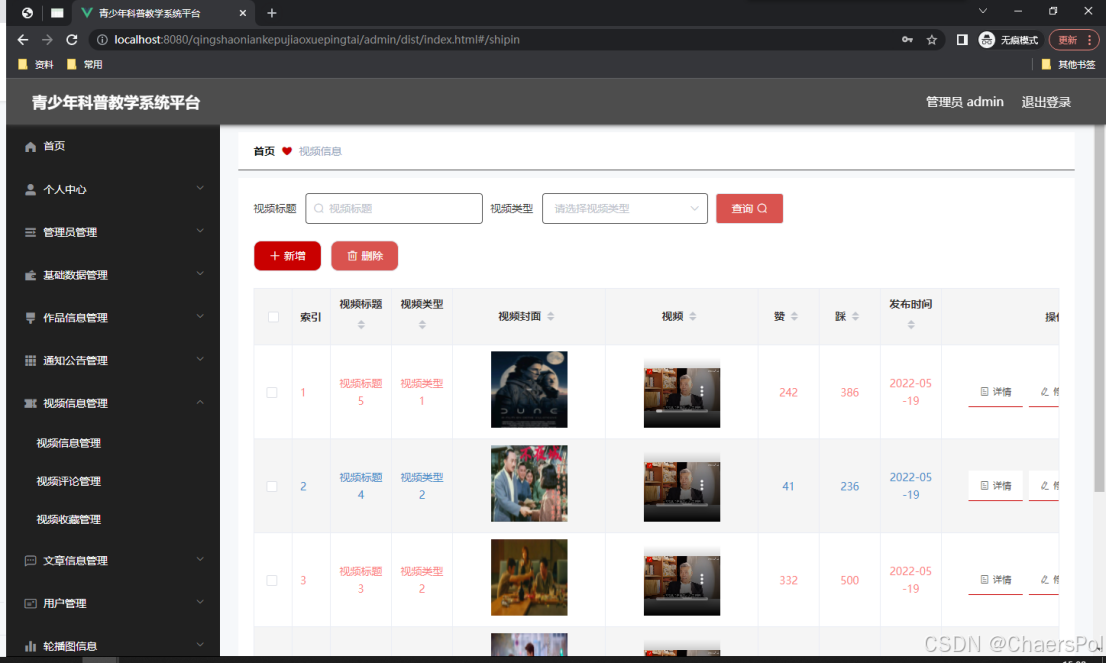Viewport: 1107px width, 664px height.
Task: Bookmark this page with the star icon
Action: coord(932,40)
